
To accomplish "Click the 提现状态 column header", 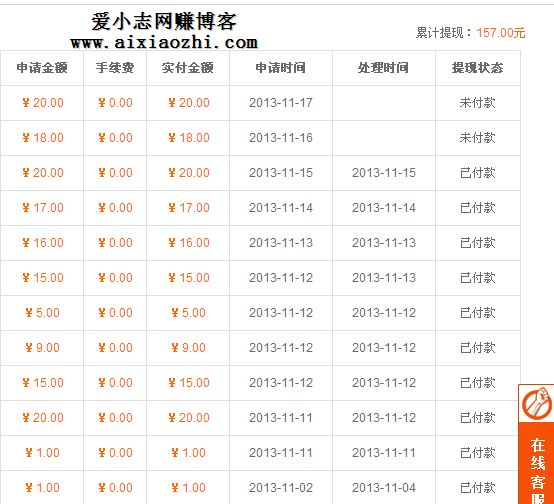I will click(478, 68).
